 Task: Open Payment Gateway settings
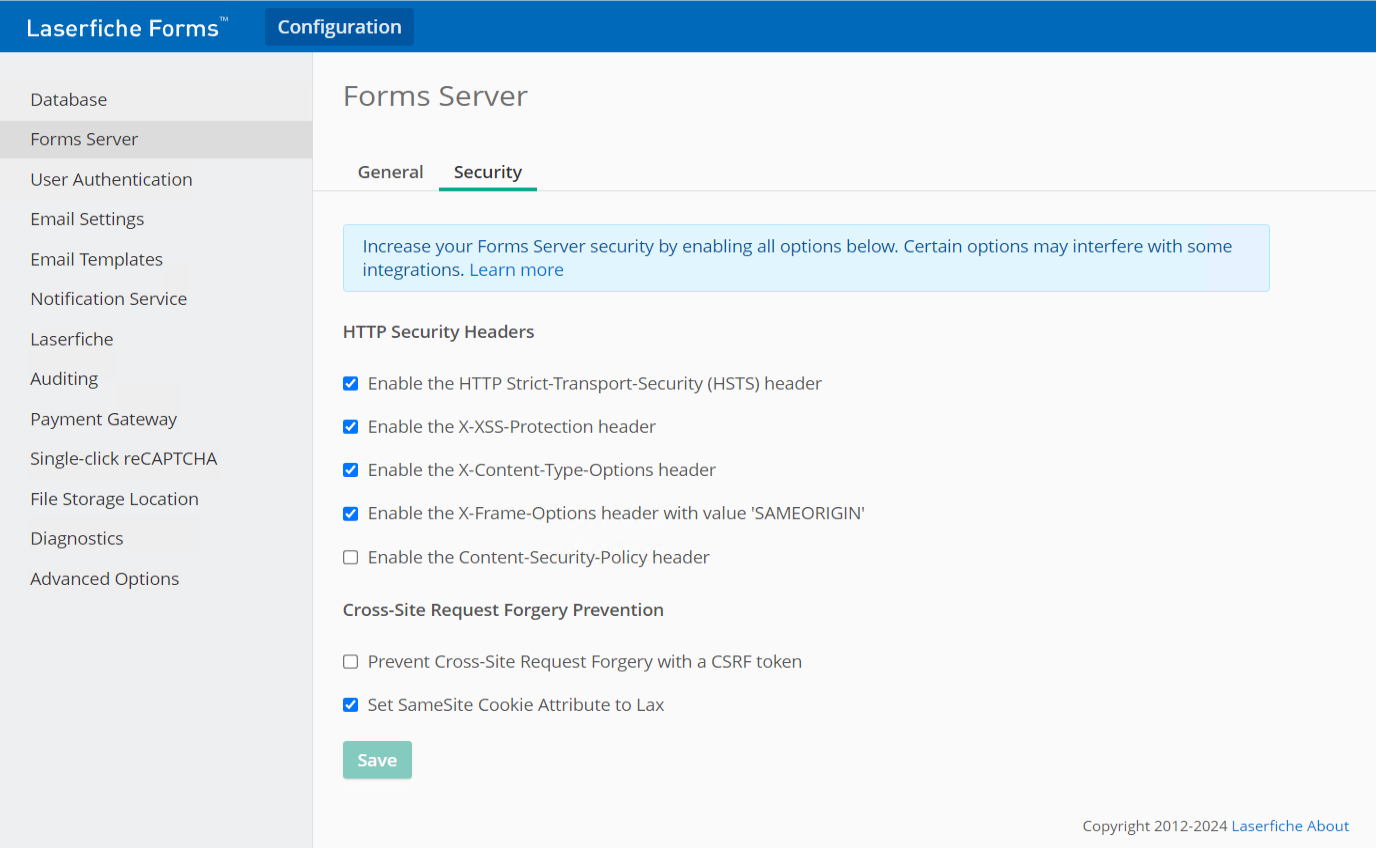pos(156,419)
